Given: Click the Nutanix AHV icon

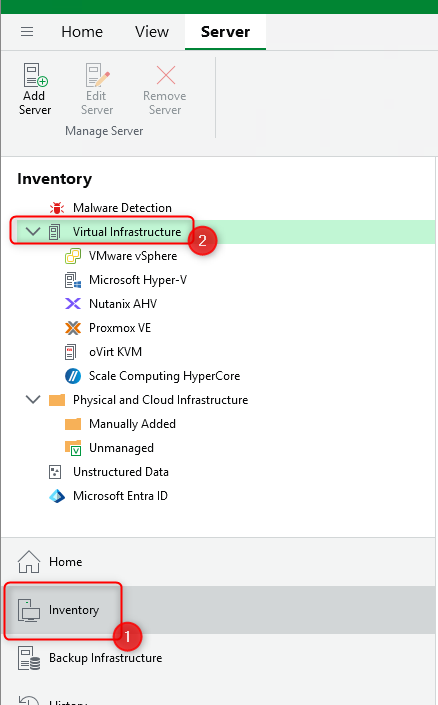Looking at the screenshot, I should [73, 304].
